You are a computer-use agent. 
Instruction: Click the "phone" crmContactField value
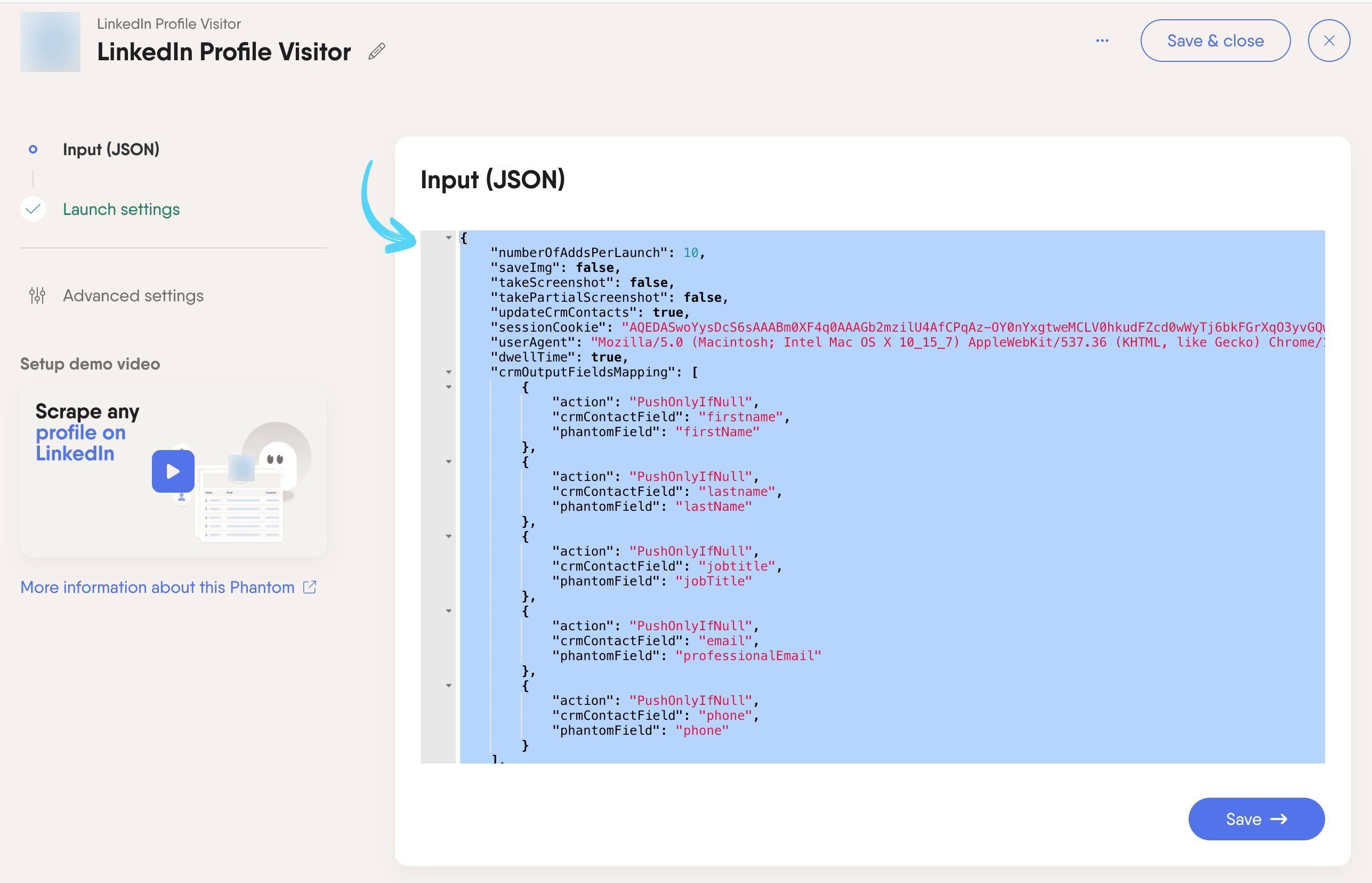click(x=724, y=715)
